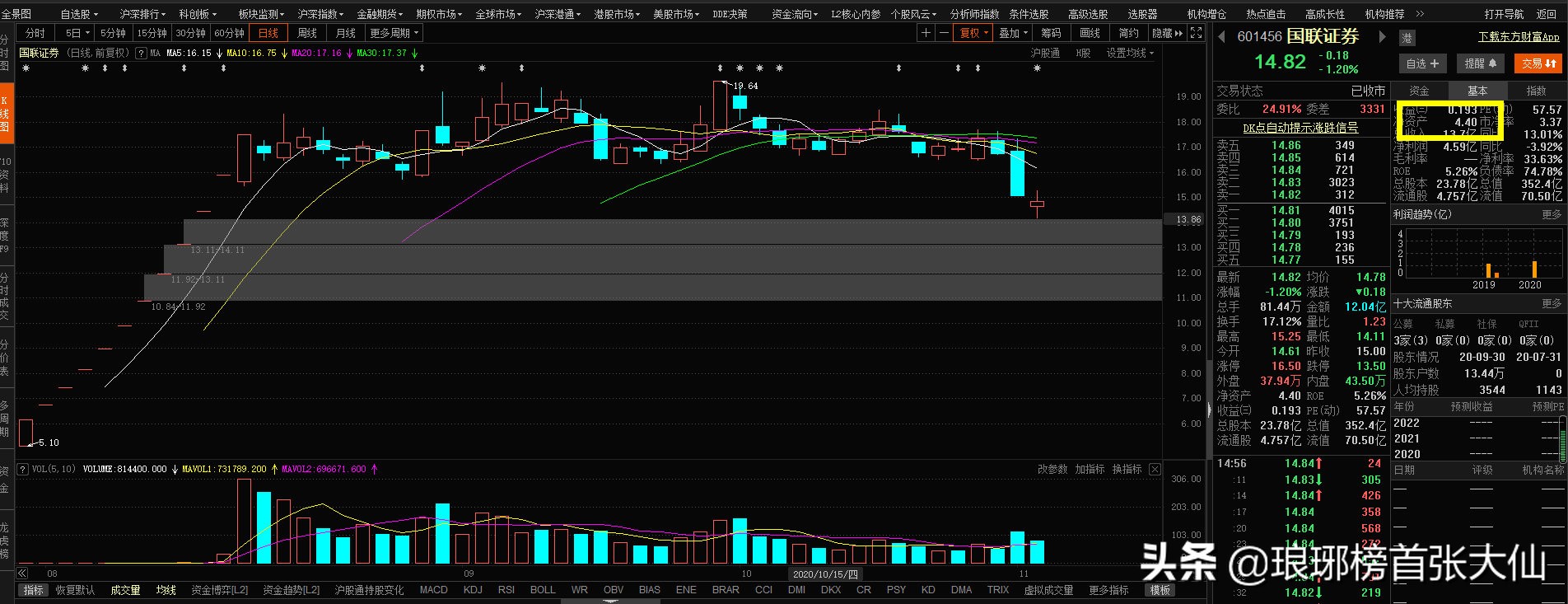1568x604 pixels.
Task: Enable 虚拟成交量 indicator
Action: tap(1048, 590)
